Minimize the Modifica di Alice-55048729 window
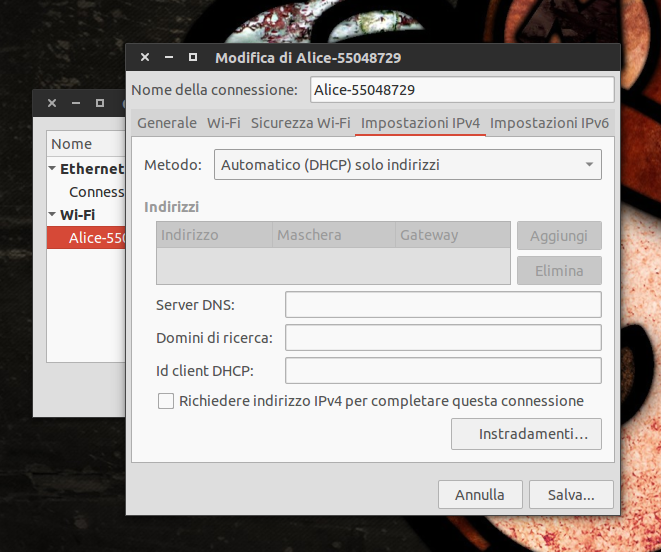 (x=169, y=57)
